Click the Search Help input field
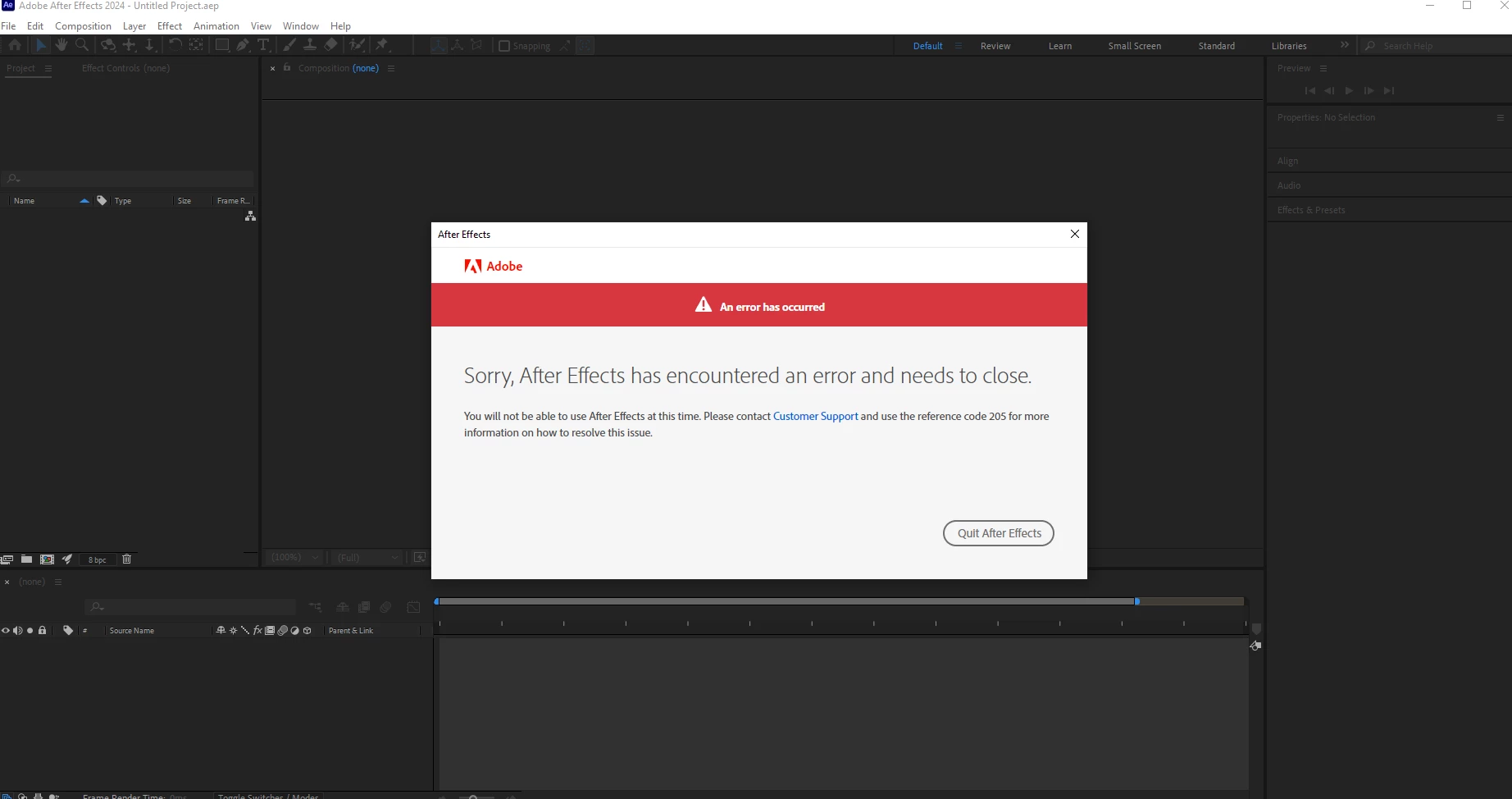 [1437, 46]
